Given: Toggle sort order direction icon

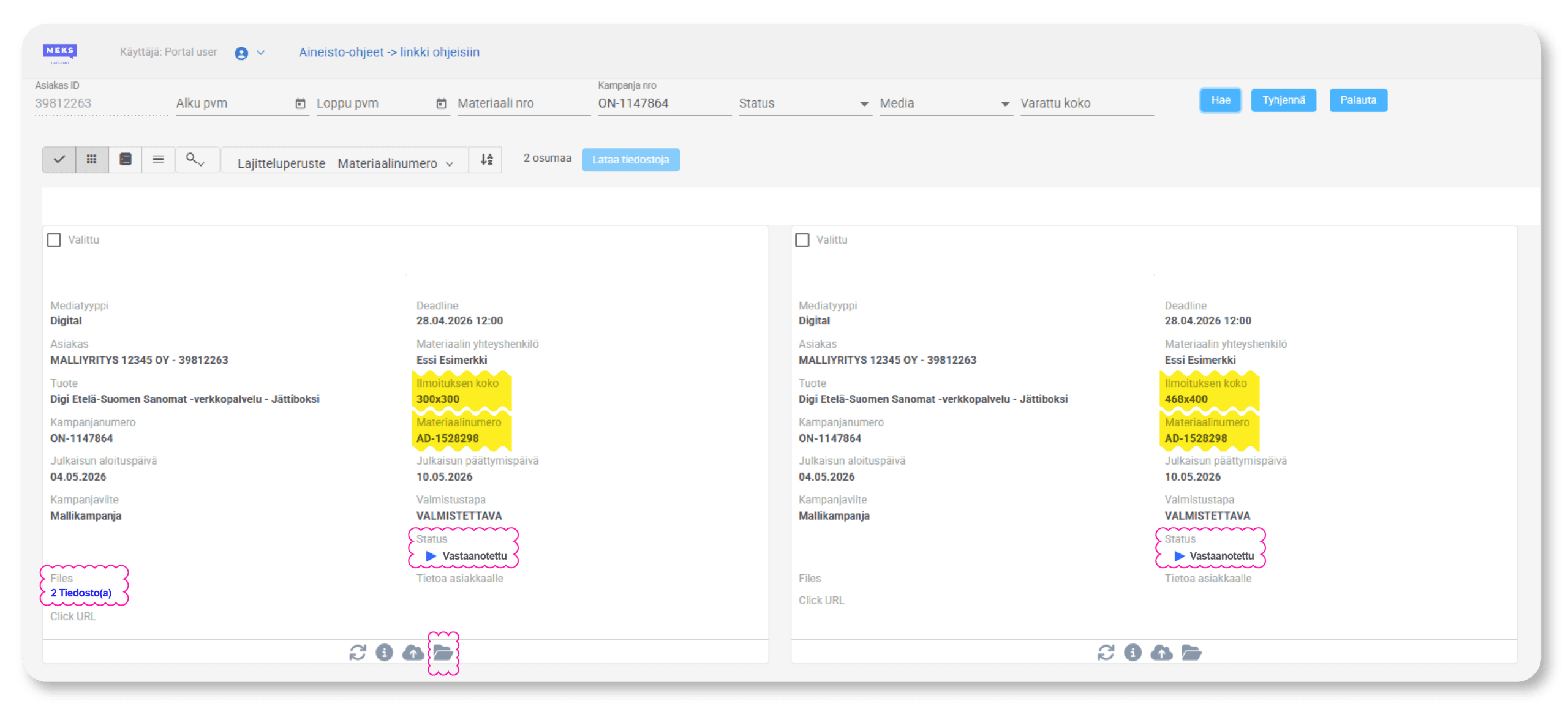Looking at the screenshot, I should point(486,160).
